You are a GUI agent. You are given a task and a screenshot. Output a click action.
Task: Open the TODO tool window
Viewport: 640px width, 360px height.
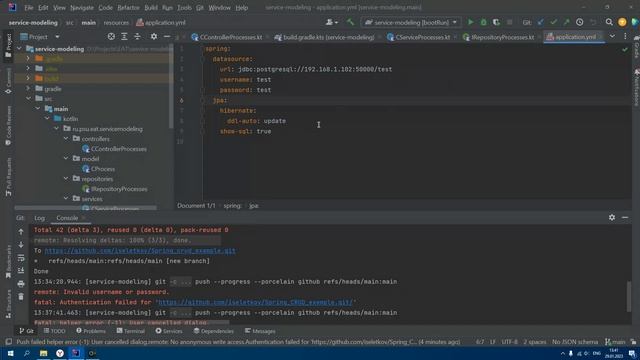(x=54, y=331)
